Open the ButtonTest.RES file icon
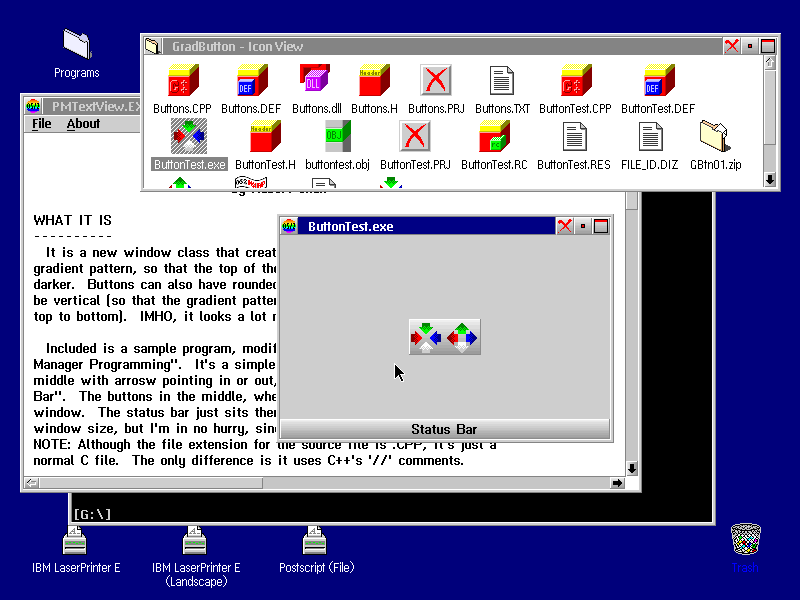 [x=574, y=137]
